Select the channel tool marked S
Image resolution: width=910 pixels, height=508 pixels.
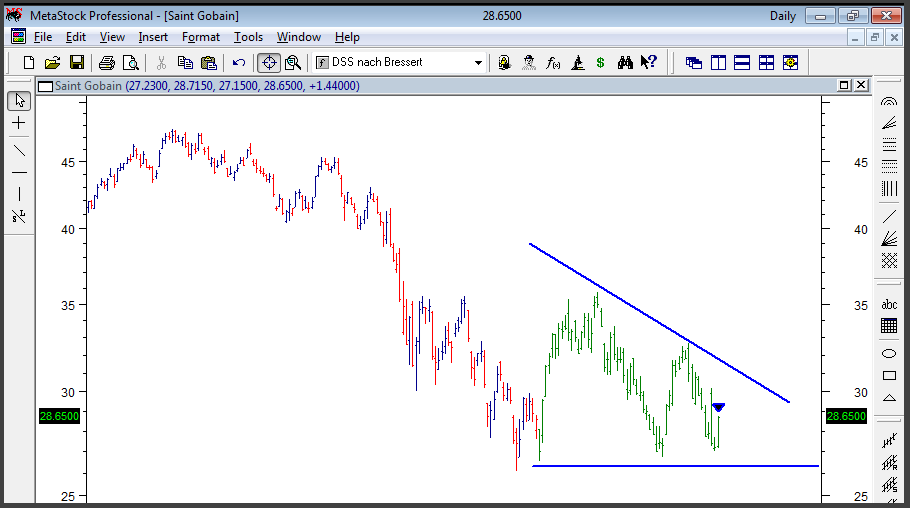[x=889, y=485]
